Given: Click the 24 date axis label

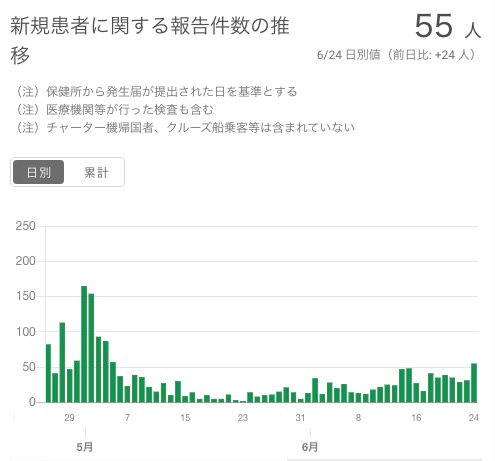Looking at the screenshot, I should [x=474, y=418].
